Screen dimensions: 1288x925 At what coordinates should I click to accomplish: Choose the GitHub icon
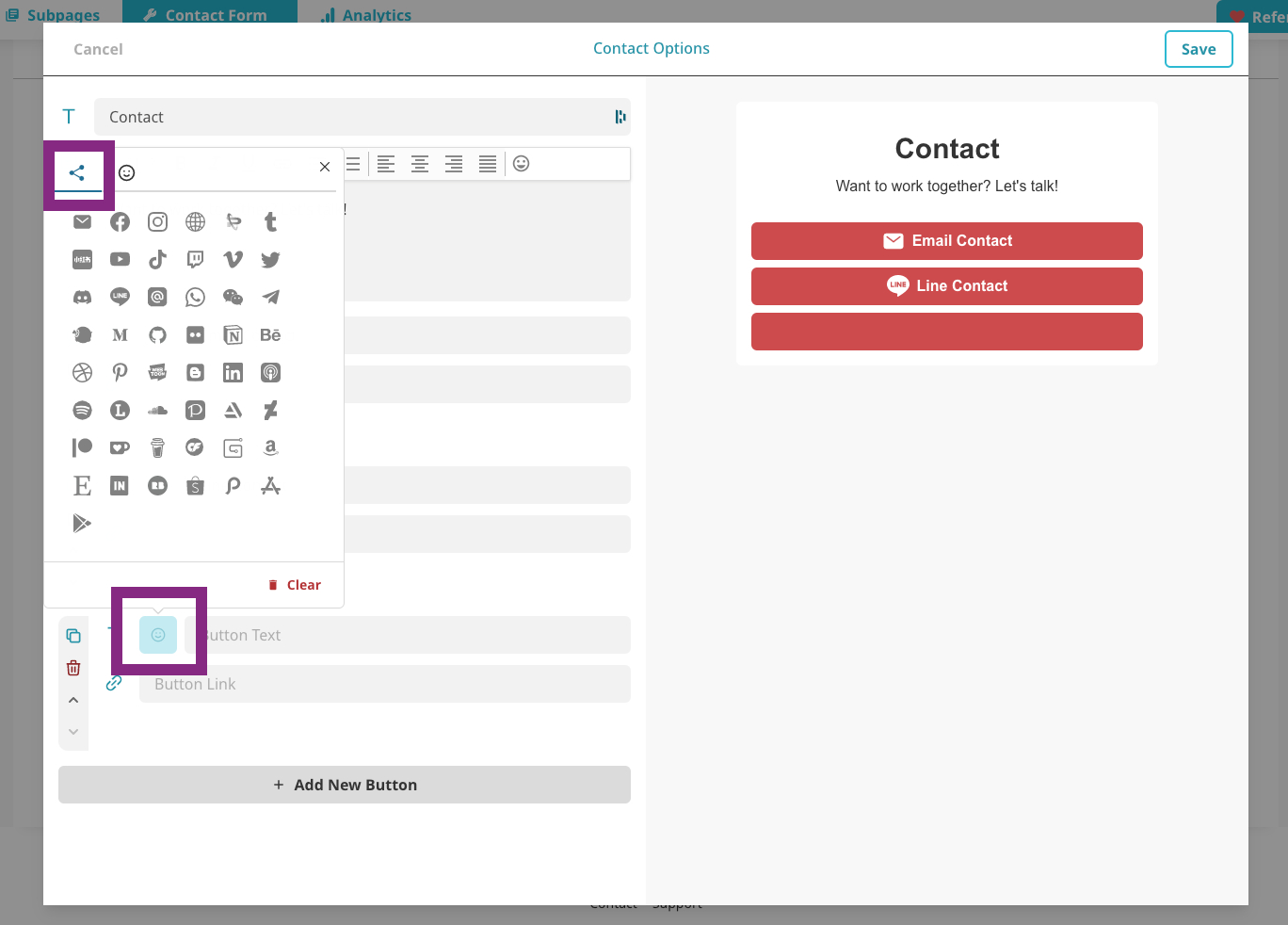(158, 335)
